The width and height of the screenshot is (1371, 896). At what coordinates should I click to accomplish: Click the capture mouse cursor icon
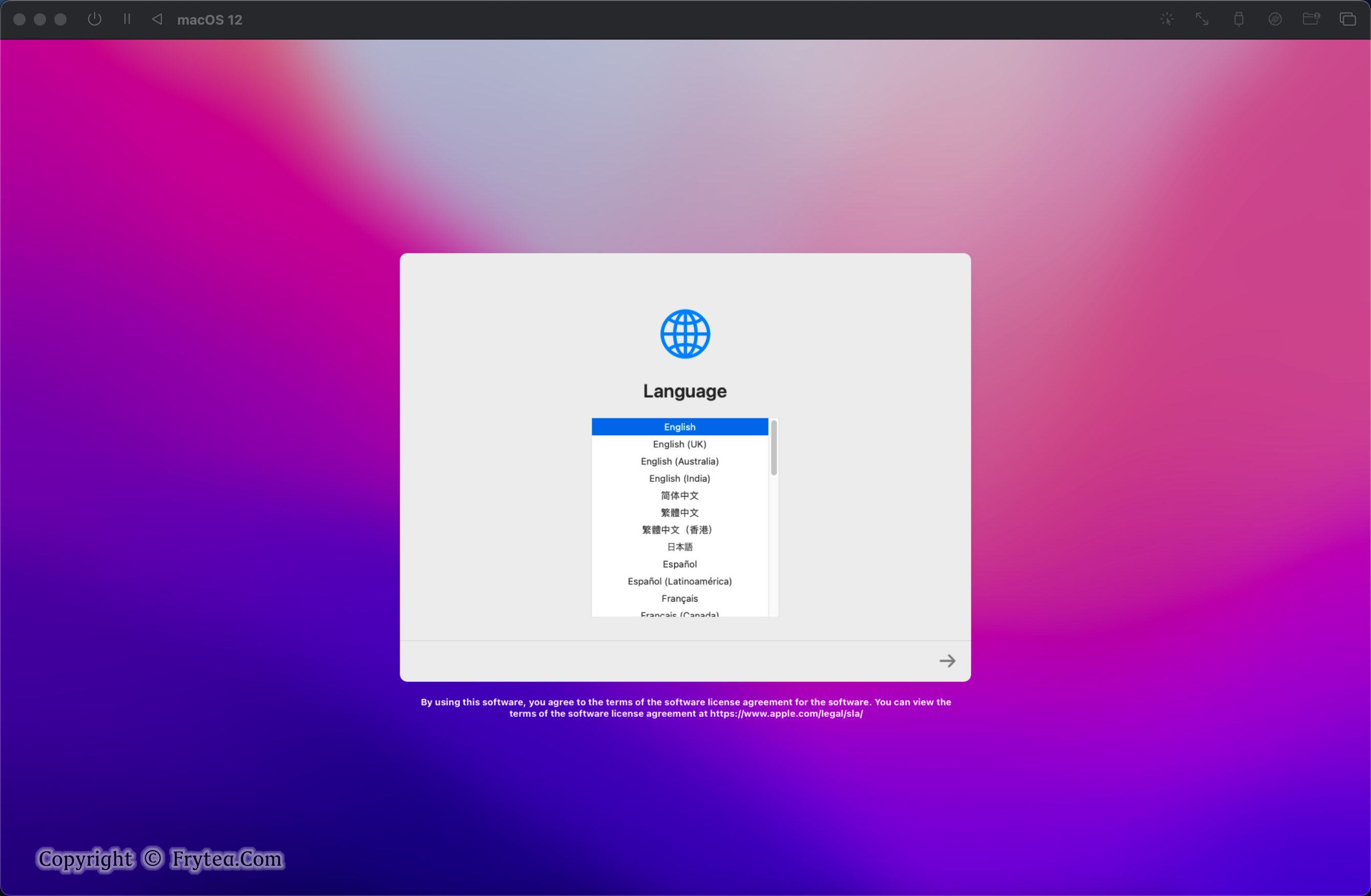coord(1167,19)
